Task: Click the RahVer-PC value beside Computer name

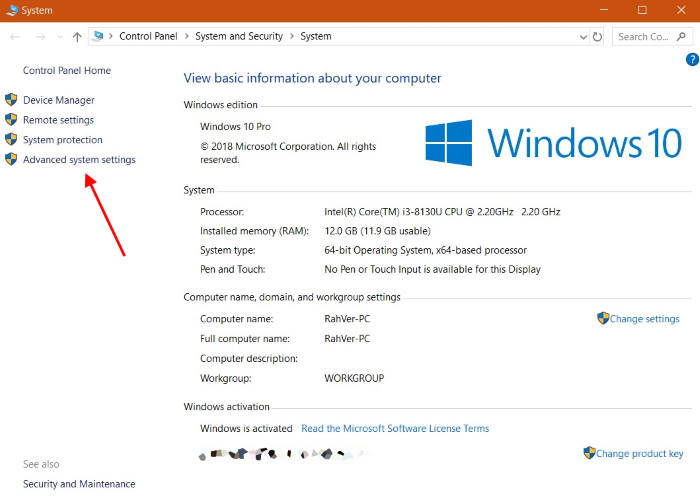Action: [x=347, y=319]
